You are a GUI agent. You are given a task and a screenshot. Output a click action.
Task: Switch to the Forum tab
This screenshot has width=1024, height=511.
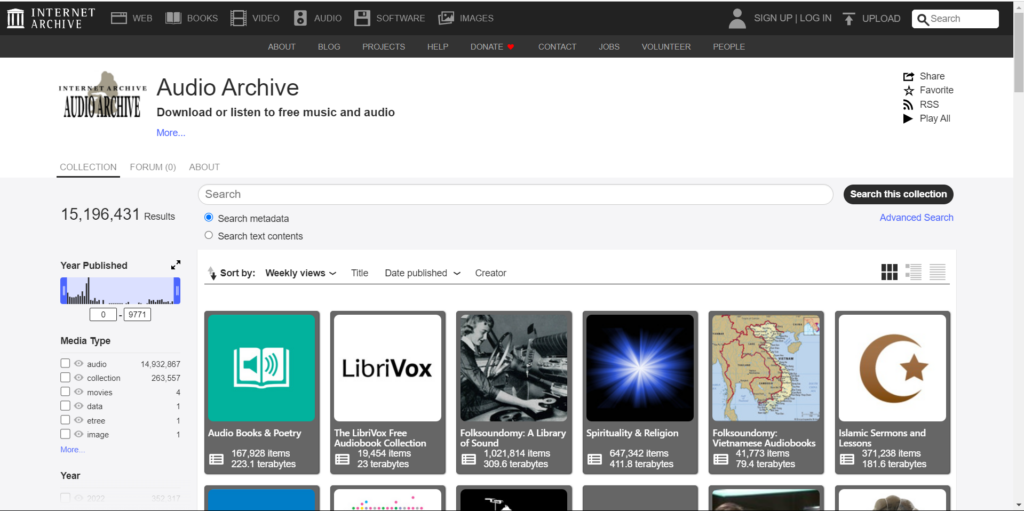click(x=152, y=167)
